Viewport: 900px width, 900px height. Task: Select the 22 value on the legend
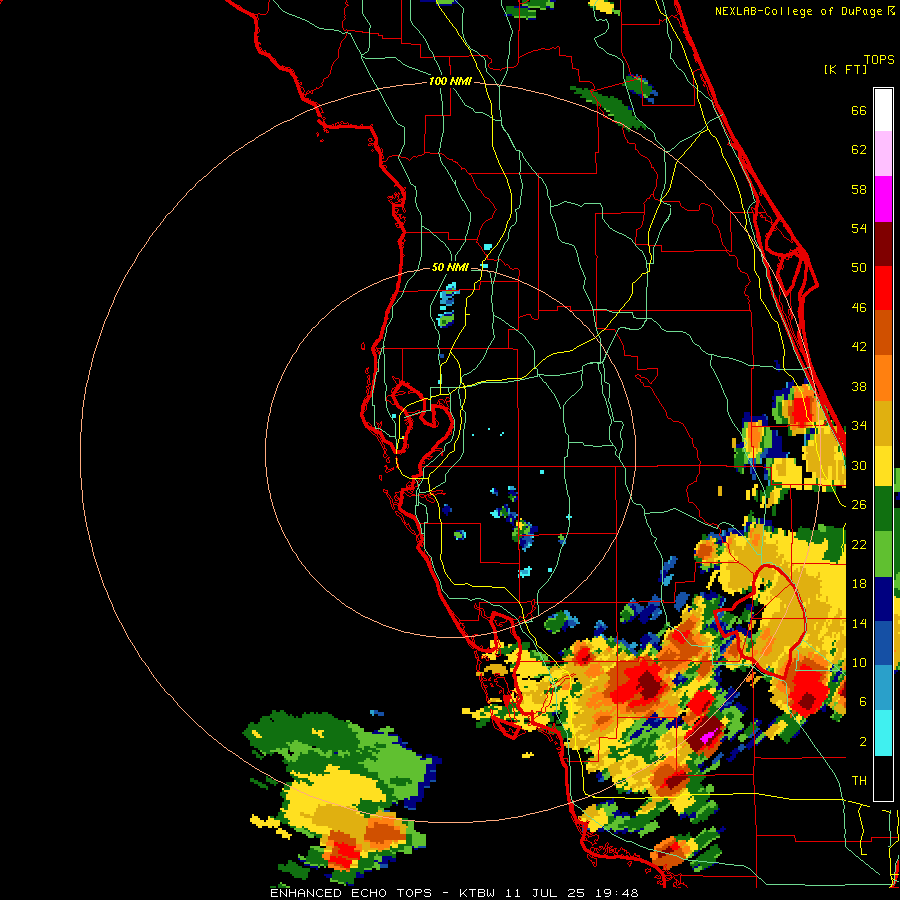[x=859, y=544]
